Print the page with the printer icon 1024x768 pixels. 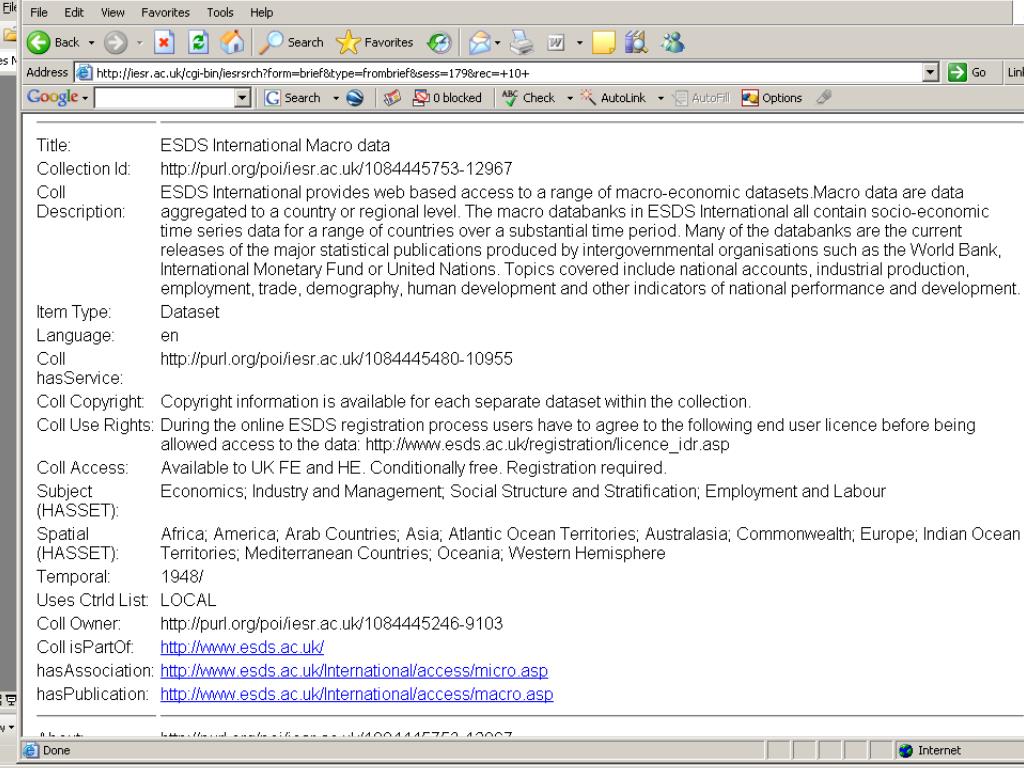coord(521,42)
